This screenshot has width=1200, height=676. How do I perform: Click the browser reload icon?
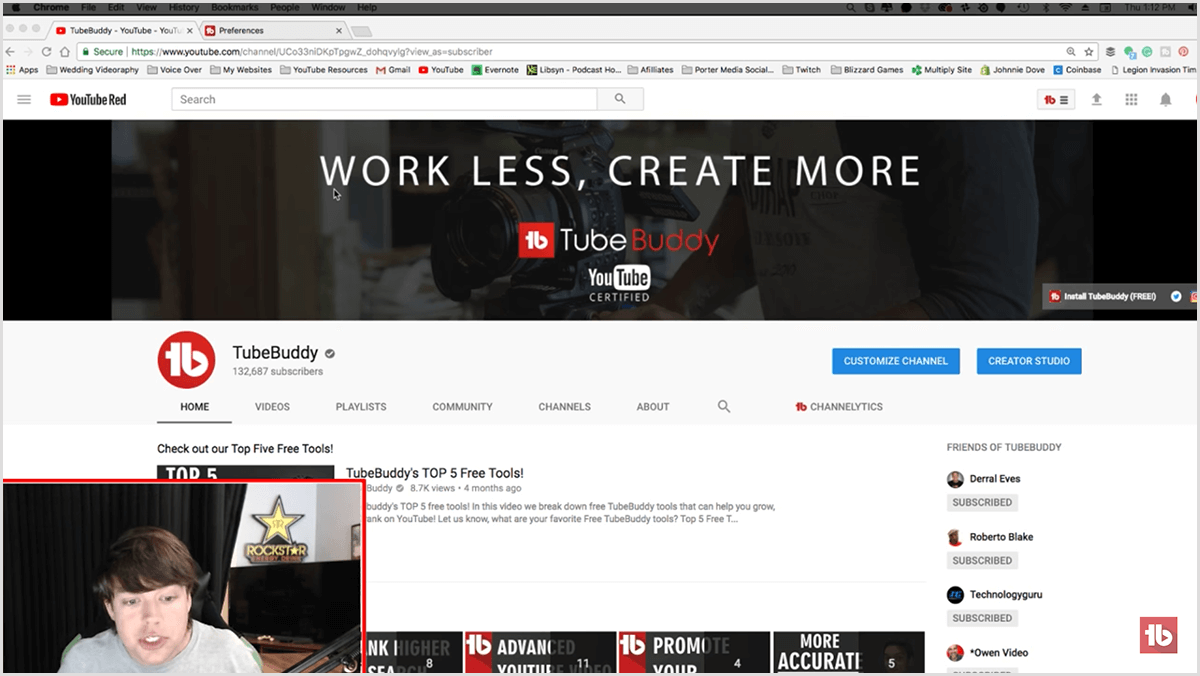(46, 51)
